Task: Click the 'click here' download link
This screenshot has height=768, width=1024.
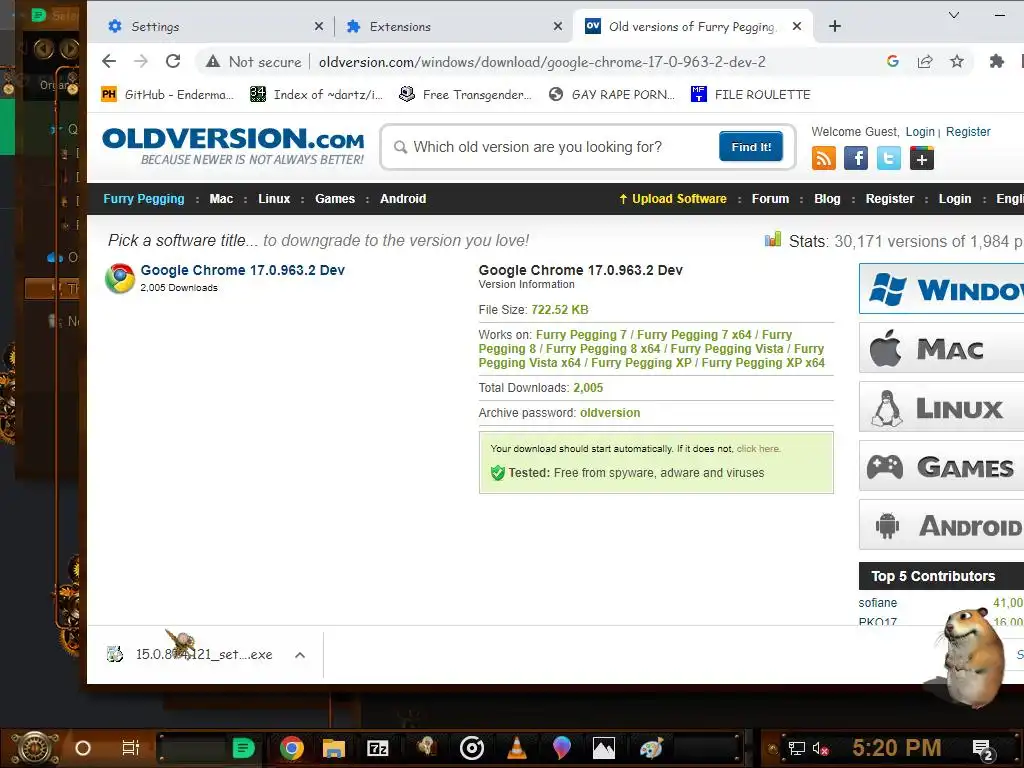Action: coord(758,449)
